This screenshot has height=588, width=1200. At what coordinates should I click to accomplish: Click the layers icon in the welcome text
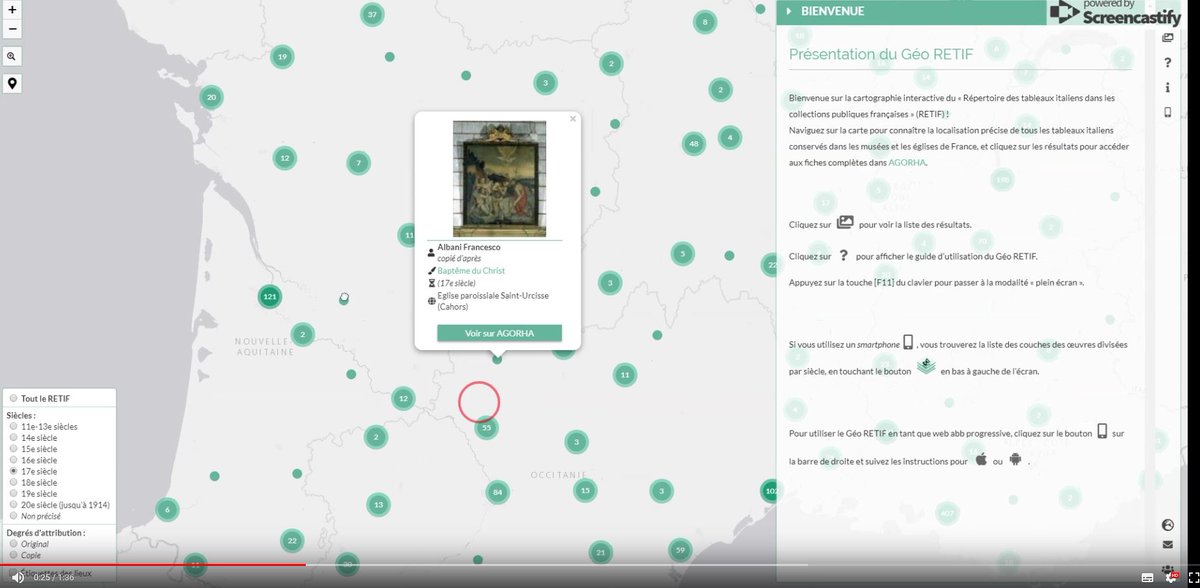pyautogui.click(x=926, y=367)
